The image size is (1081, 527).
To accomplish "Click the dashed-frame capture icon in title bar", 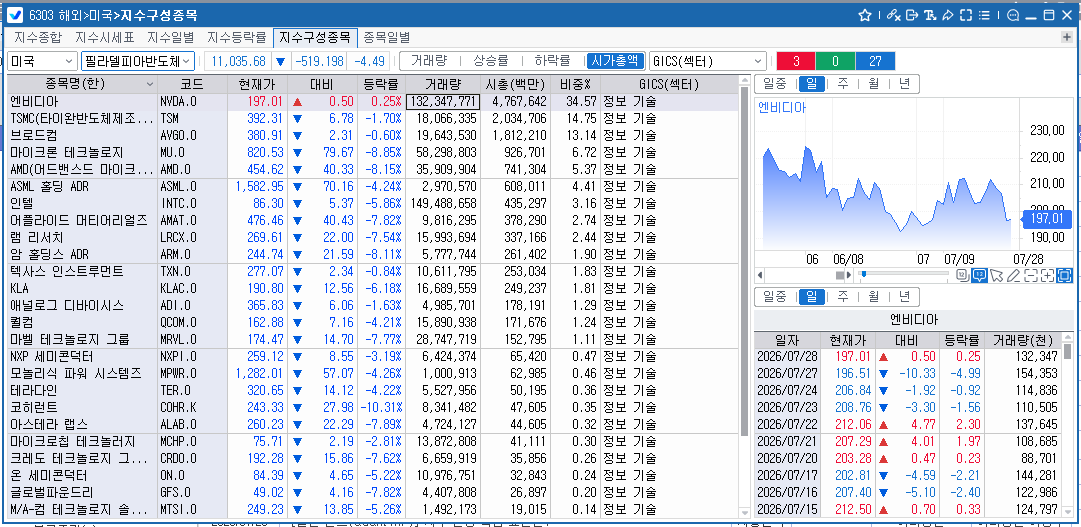I will [x=966, y=15].
